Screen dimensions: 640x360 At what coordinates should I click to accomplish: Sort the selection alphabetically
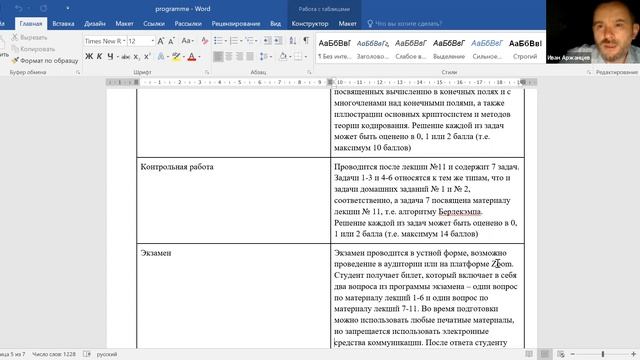[x=293, y=40]
